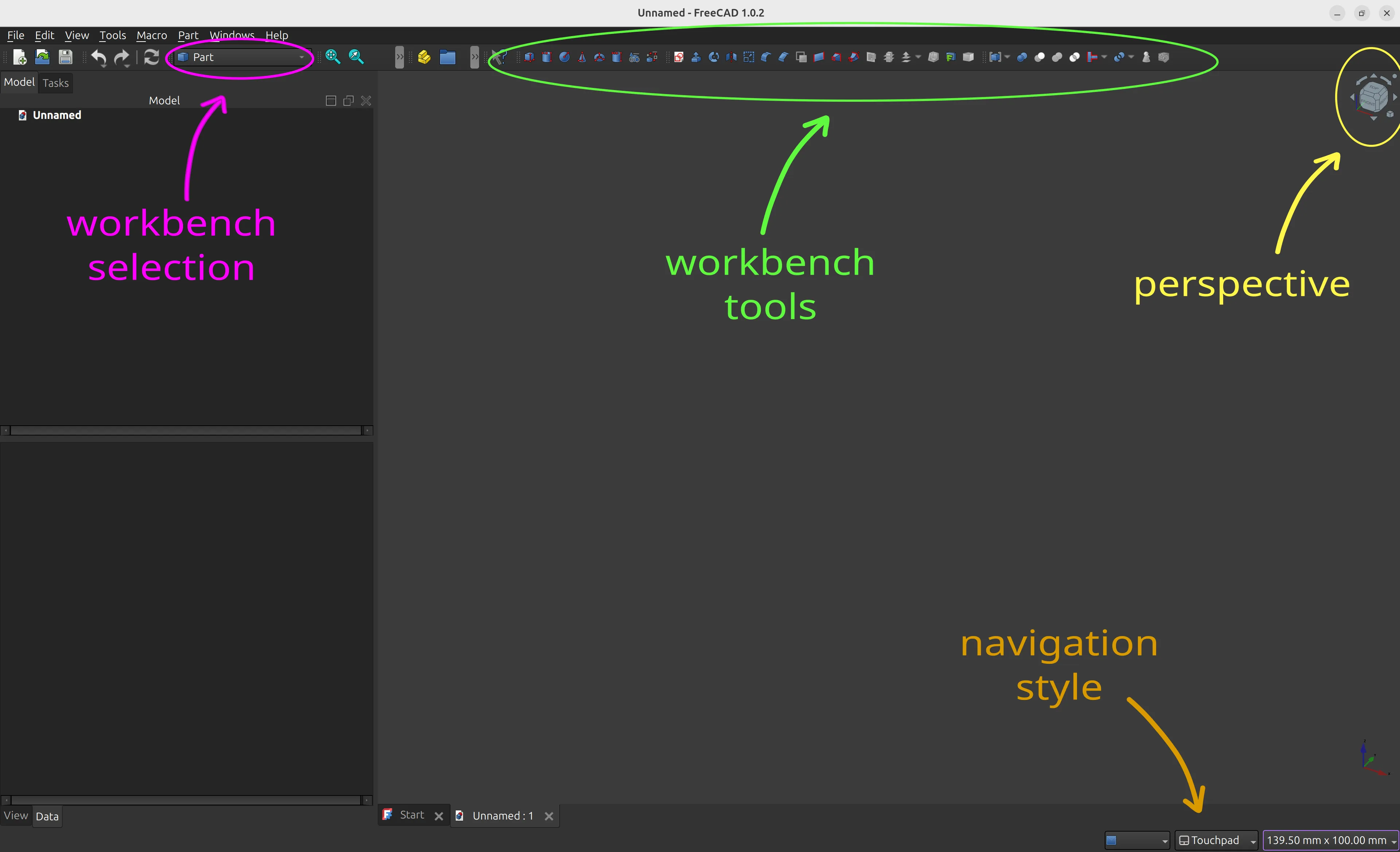Screen dimensions: 1400x852
Task: Create a cone shape
Action: tap(582, 57)
